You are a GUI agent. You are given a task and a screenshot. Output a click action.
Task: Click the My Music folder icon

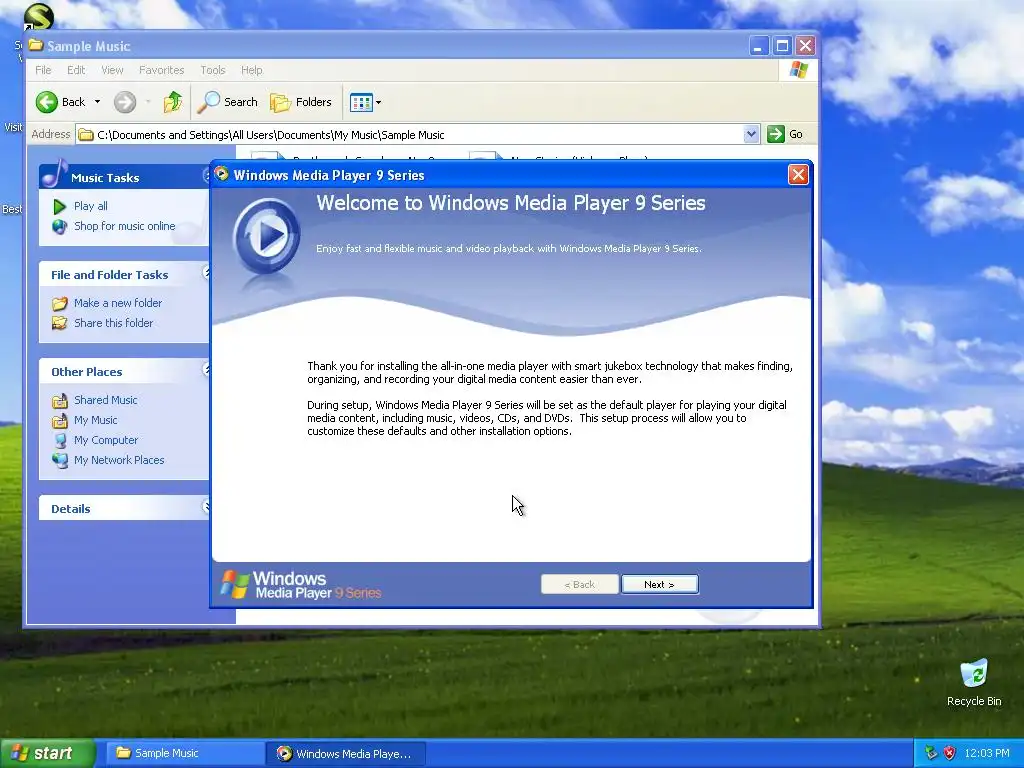pos(59,420)
